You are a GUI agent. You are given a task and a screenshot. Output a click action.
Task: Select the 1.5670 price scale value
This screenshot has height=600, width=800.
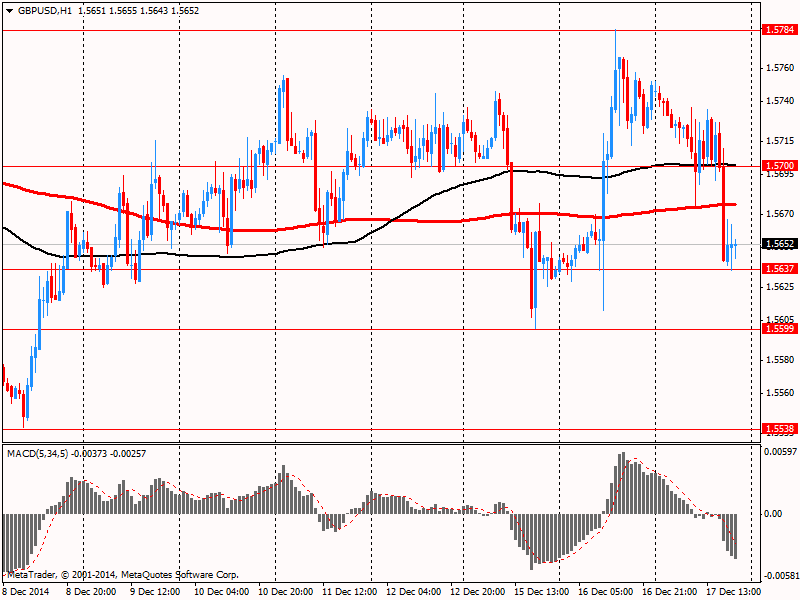pos(781,214)
